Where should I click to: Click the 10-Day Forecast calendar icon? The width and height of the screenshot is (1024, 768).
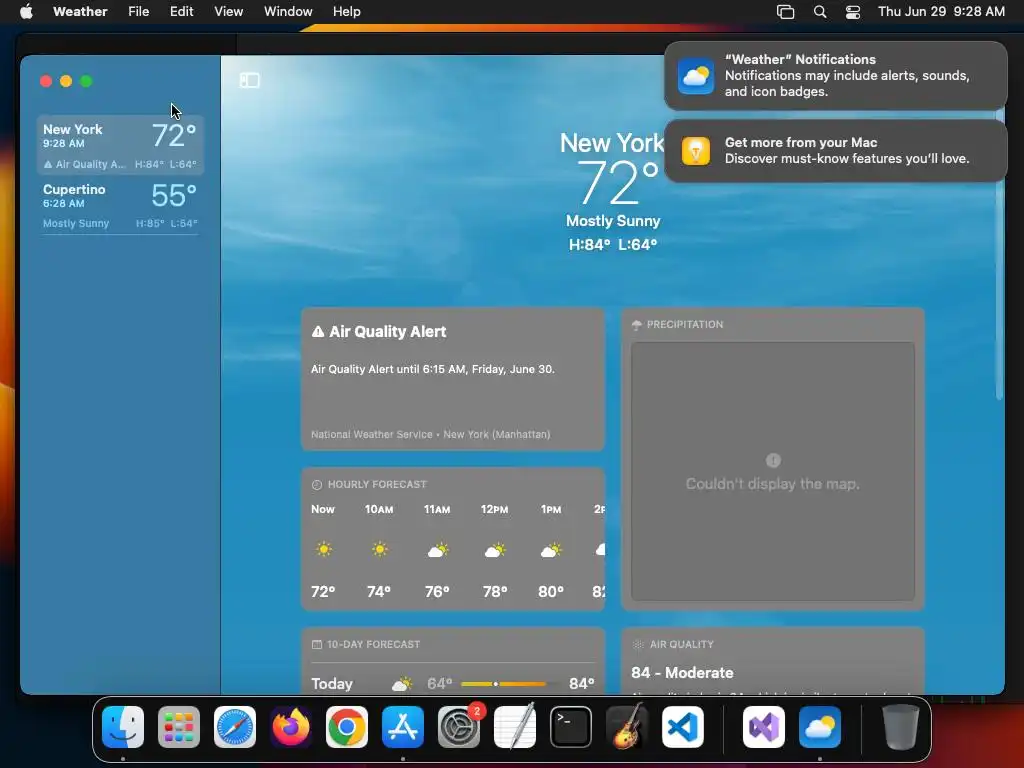317,645
